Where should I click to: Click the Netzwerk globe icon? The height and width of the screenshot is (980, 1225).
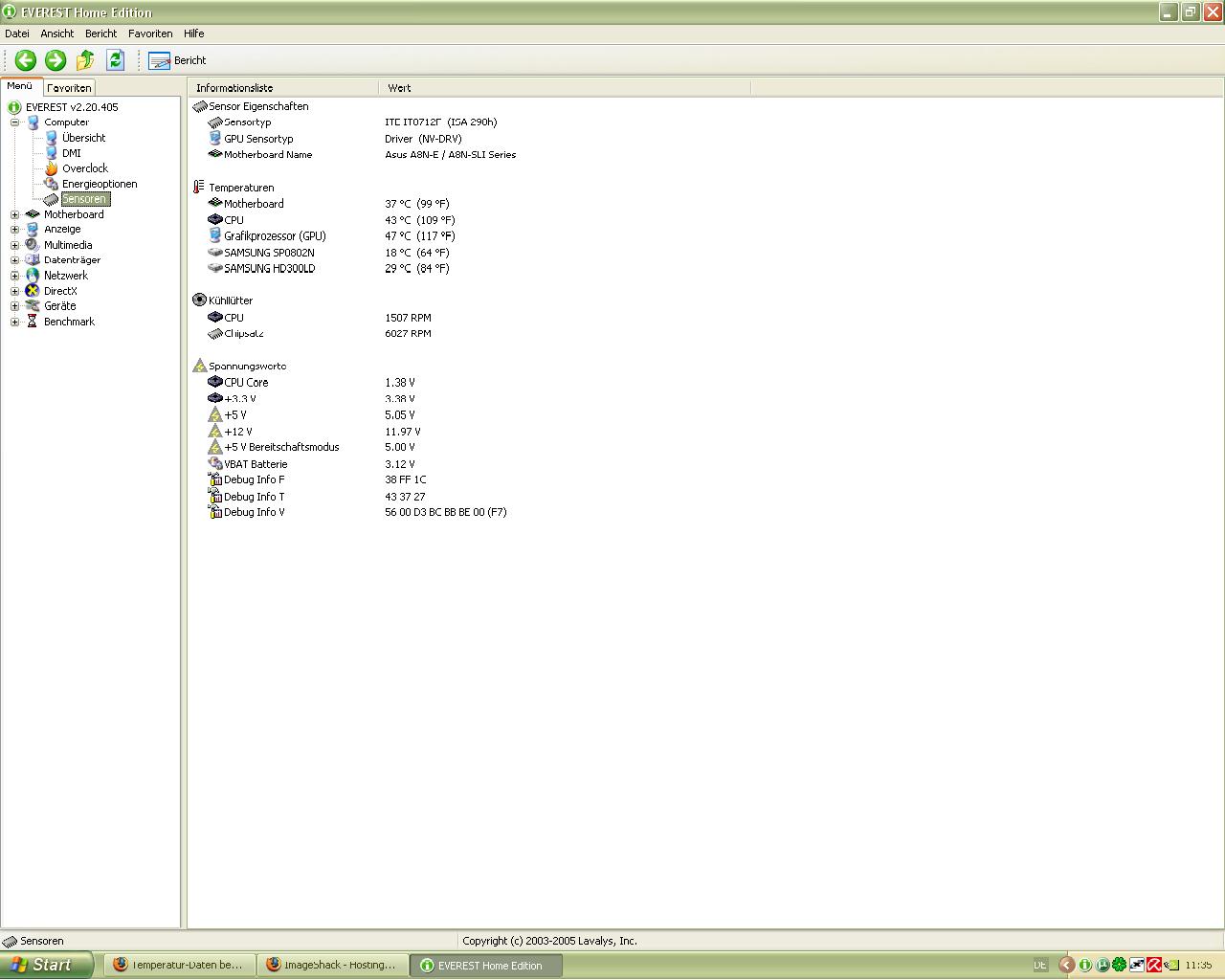coord(33,276)
